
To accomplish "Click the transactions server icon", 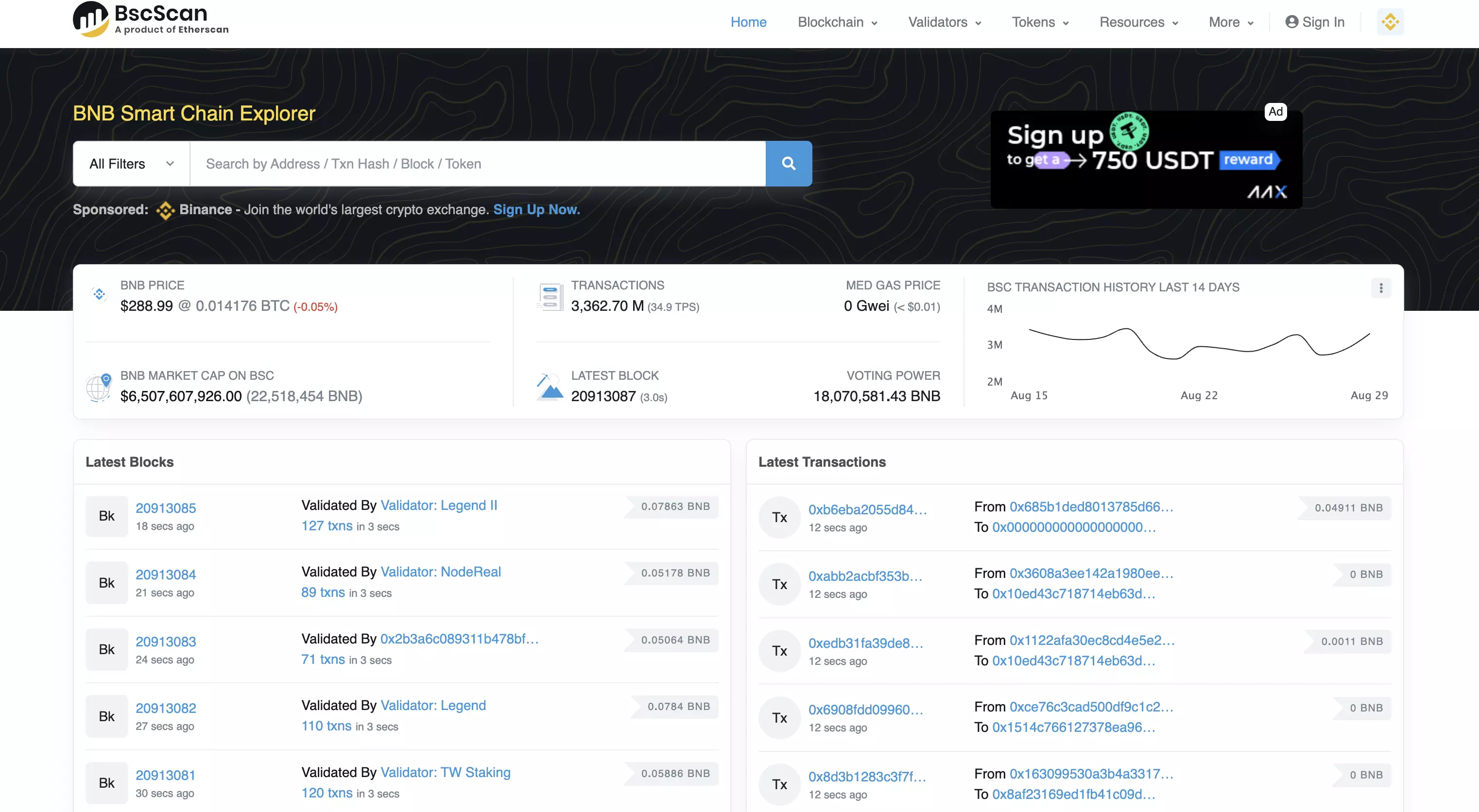I will pos(550,297).
